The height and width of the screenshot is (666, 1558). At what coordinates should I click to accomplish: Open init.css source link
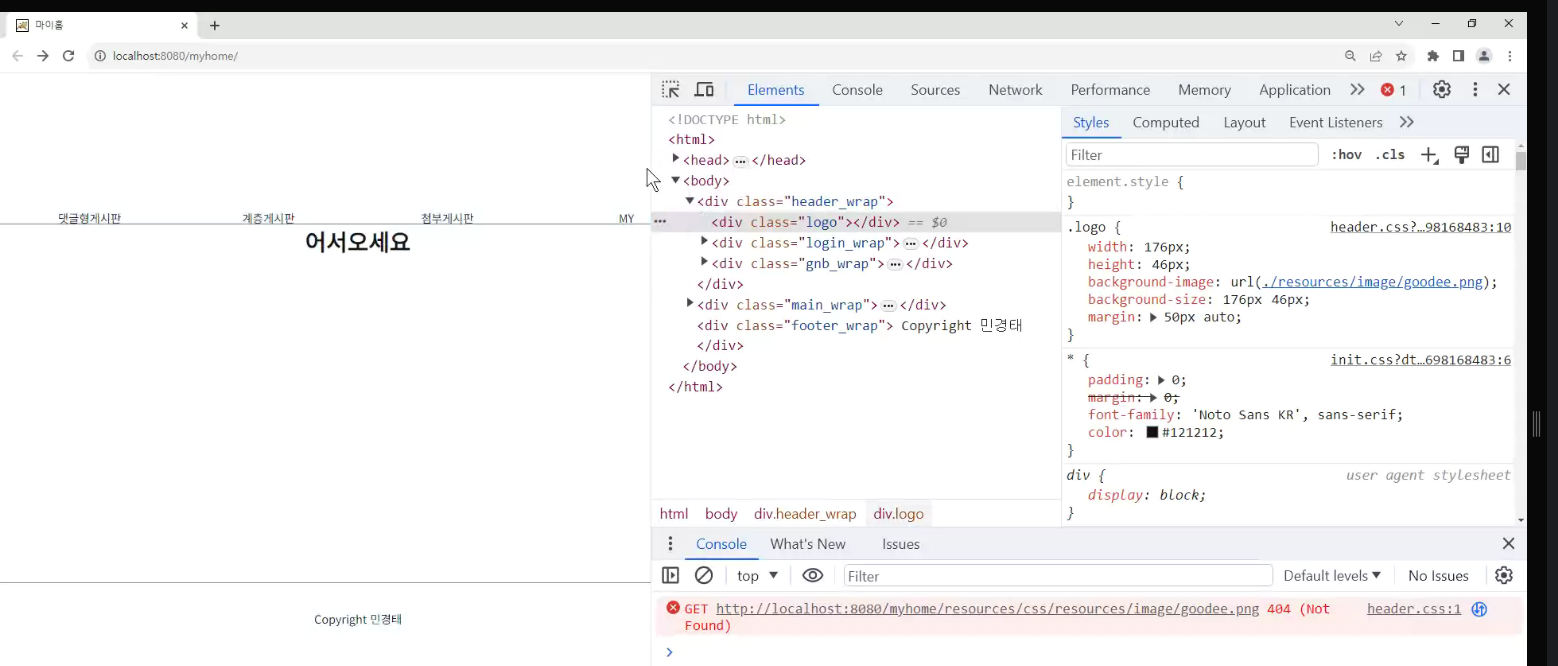point(1420,360)
